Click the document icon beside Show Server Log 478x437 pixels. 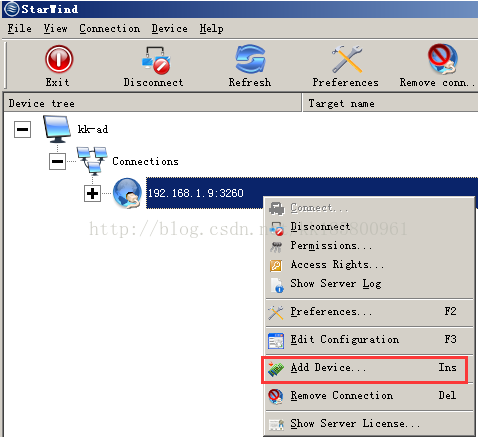pyautogui.click(x=277, y=285)
